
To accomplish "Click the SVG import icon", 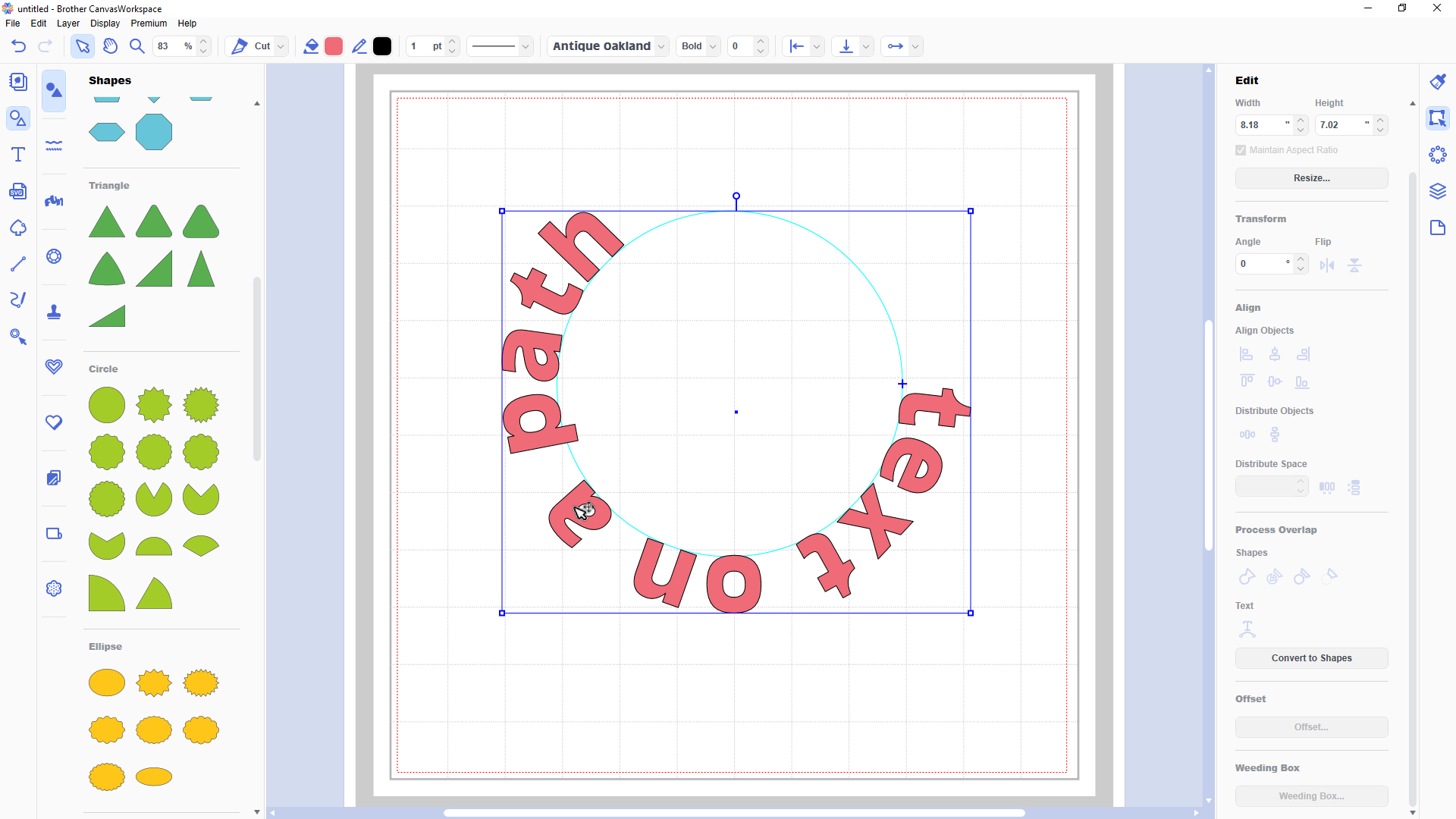I will 18,192.
